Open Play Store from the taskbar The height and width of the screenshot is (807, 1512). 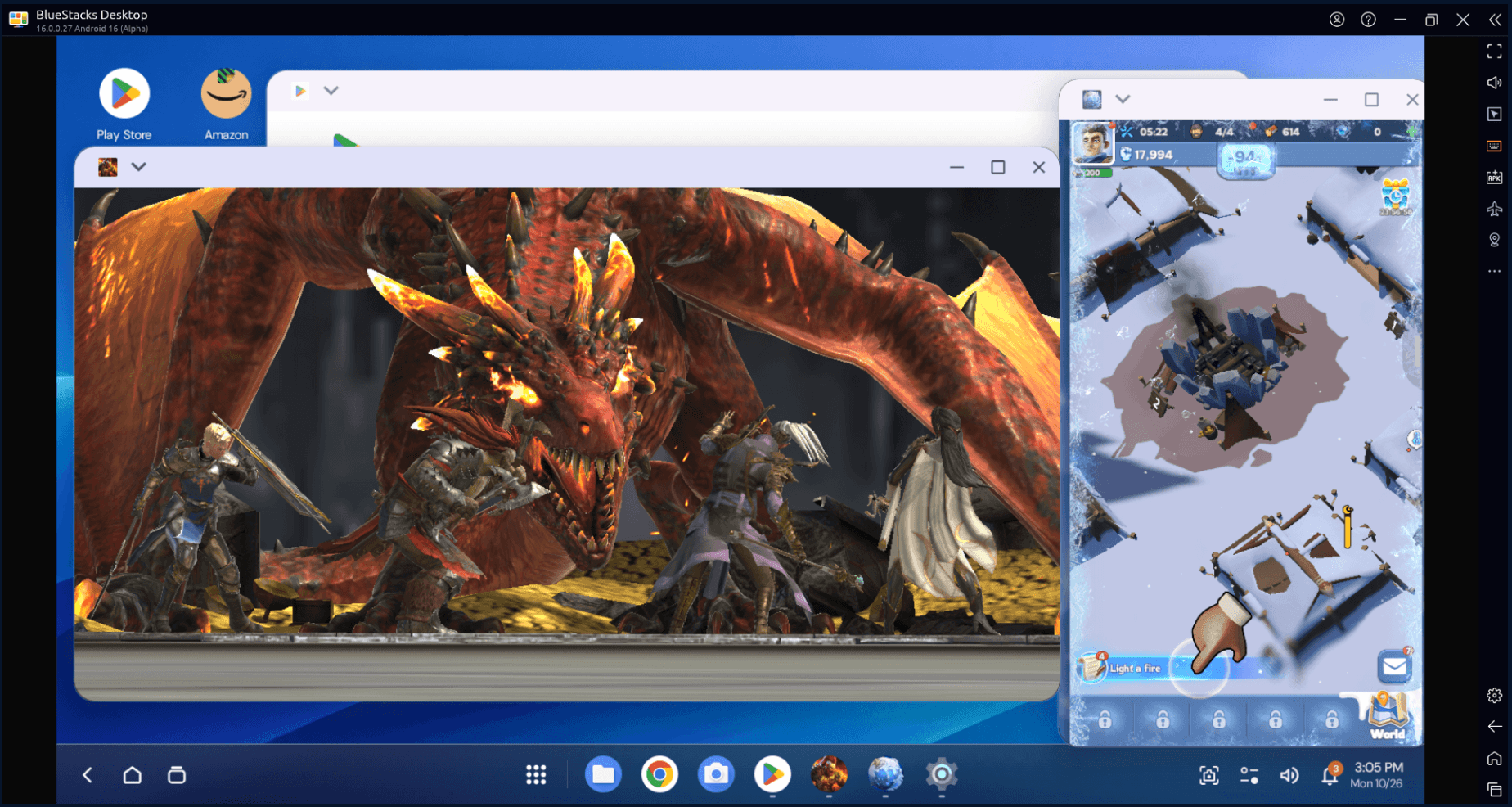click(772, 774)
